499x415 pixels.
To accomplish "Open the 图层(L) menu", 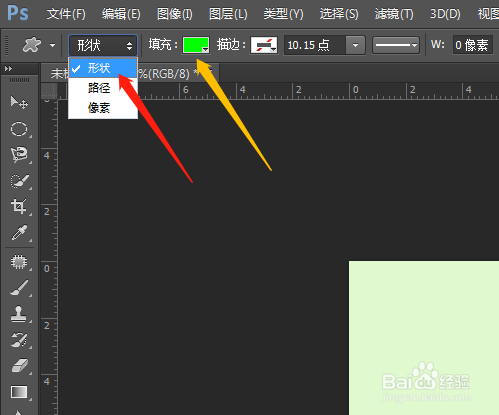I will [x=228, y=14].
